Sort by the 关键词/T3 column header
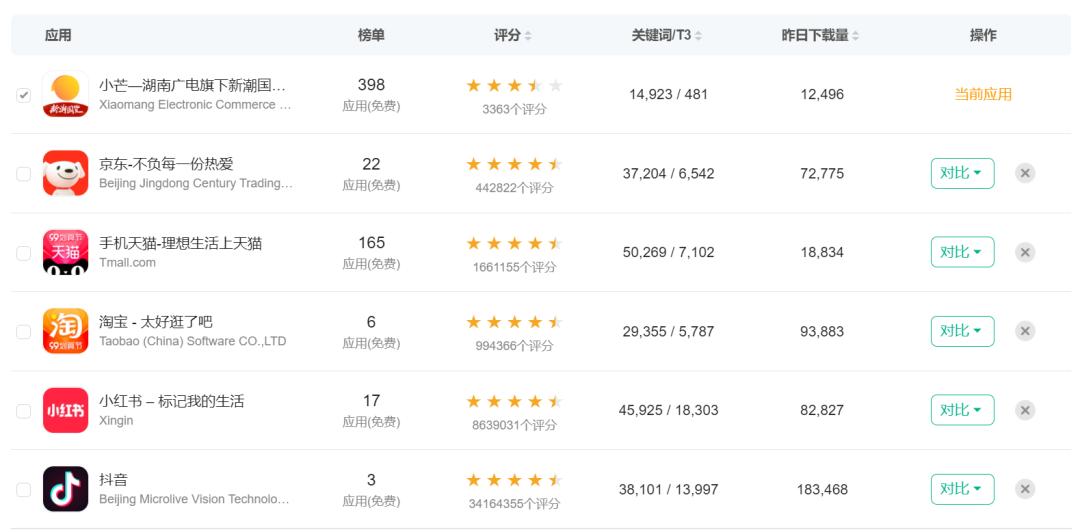 667,35
